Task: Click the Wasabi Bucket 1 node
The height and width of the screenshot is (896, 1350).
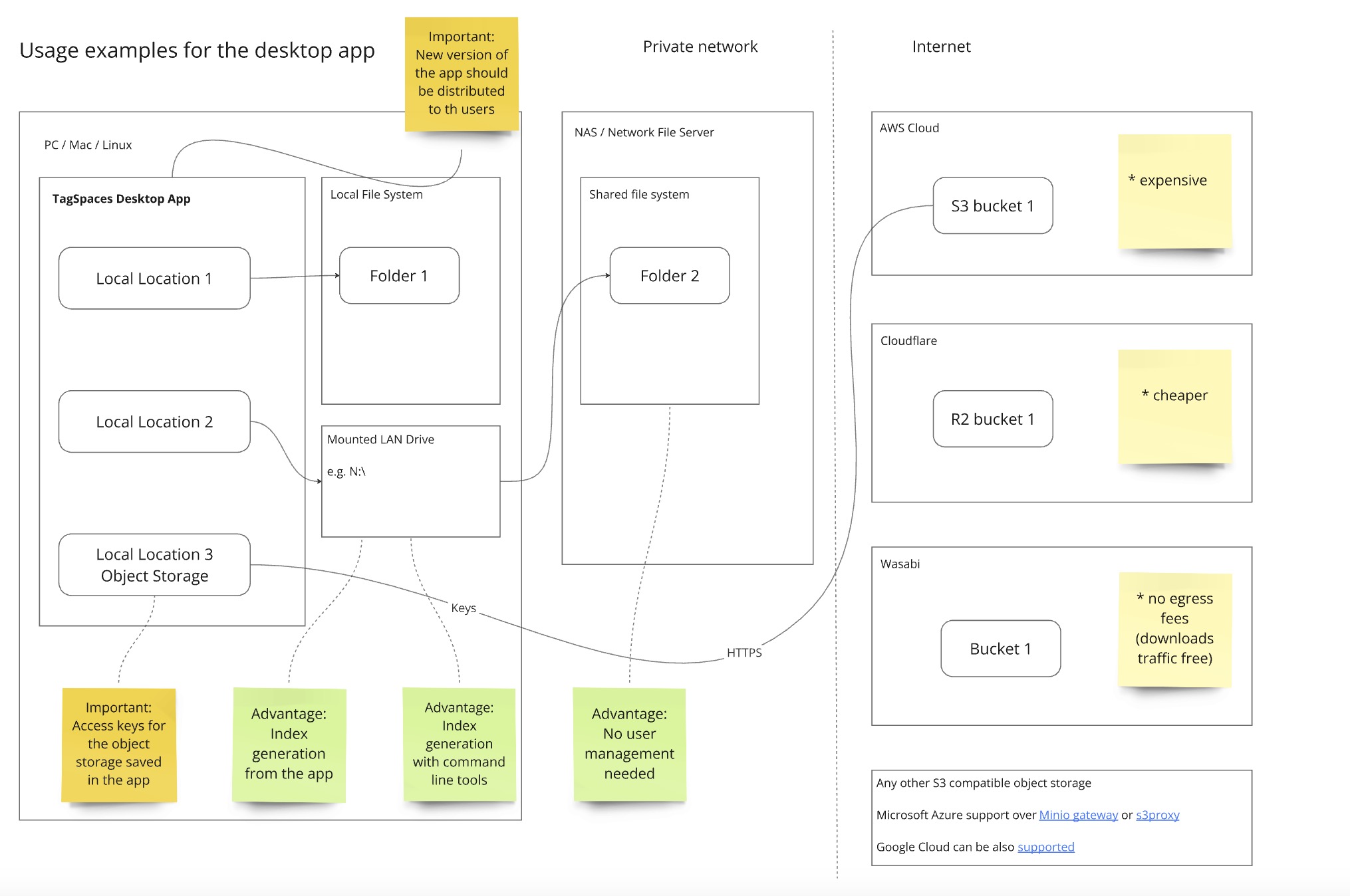Action: (x=1000, y=648)
